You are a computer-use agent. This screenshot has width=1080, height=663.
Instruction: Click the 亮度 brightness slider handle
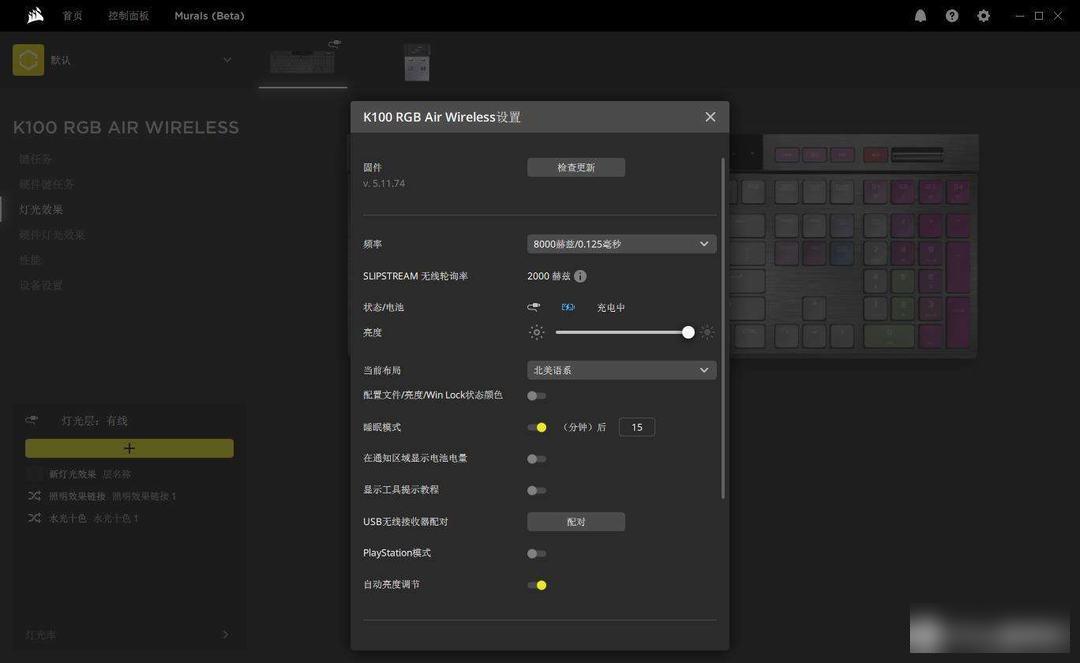tap(688, 333)
